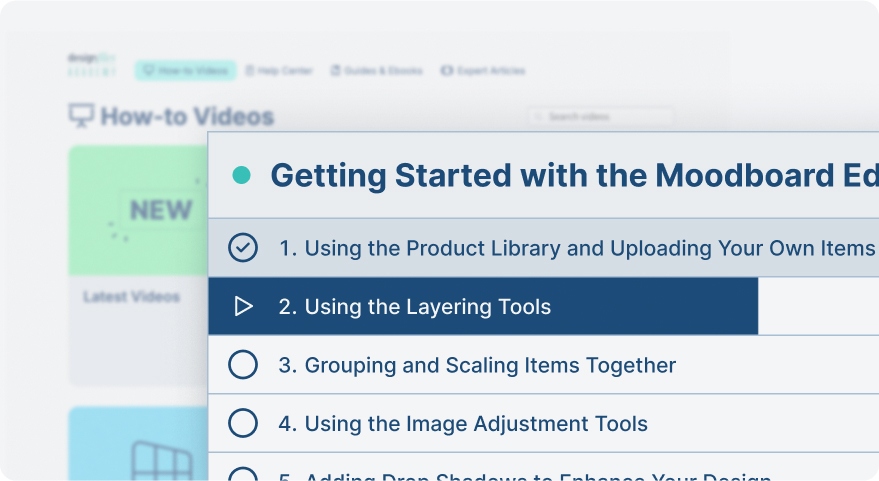Screen dimensions: 879x481
Task: Click the monitor icon beside How-to Videos heading
Action: [81, 116]
